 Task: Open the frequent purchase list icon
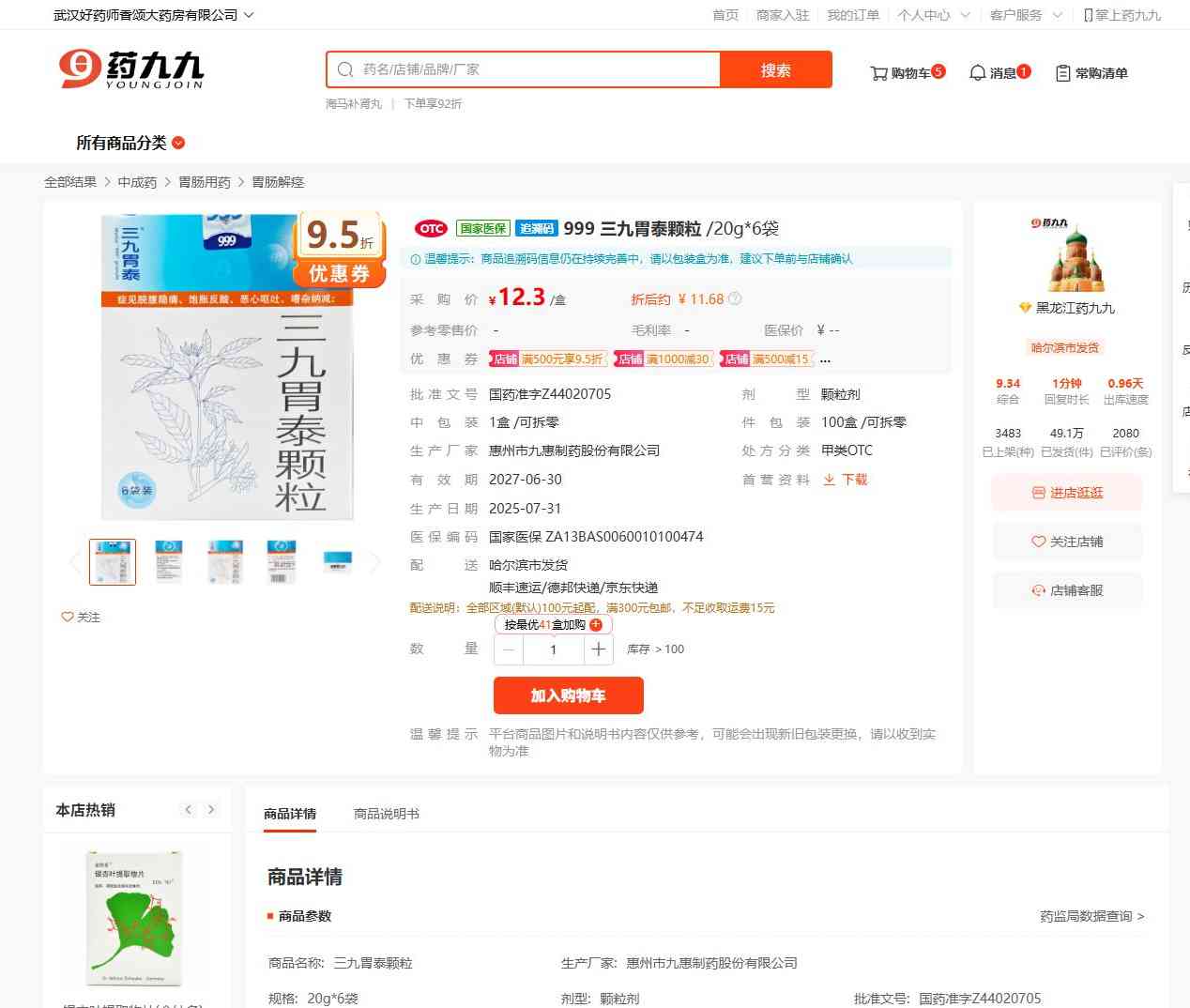[1062, 73]
